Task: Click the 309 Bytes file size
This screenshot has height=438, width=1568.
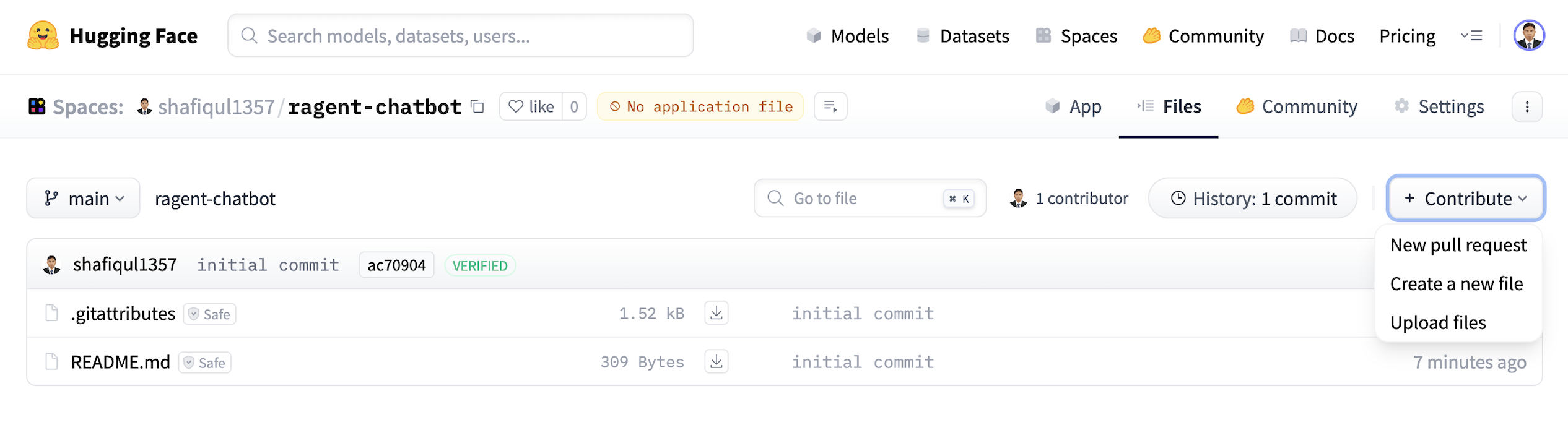Action: 642,362
